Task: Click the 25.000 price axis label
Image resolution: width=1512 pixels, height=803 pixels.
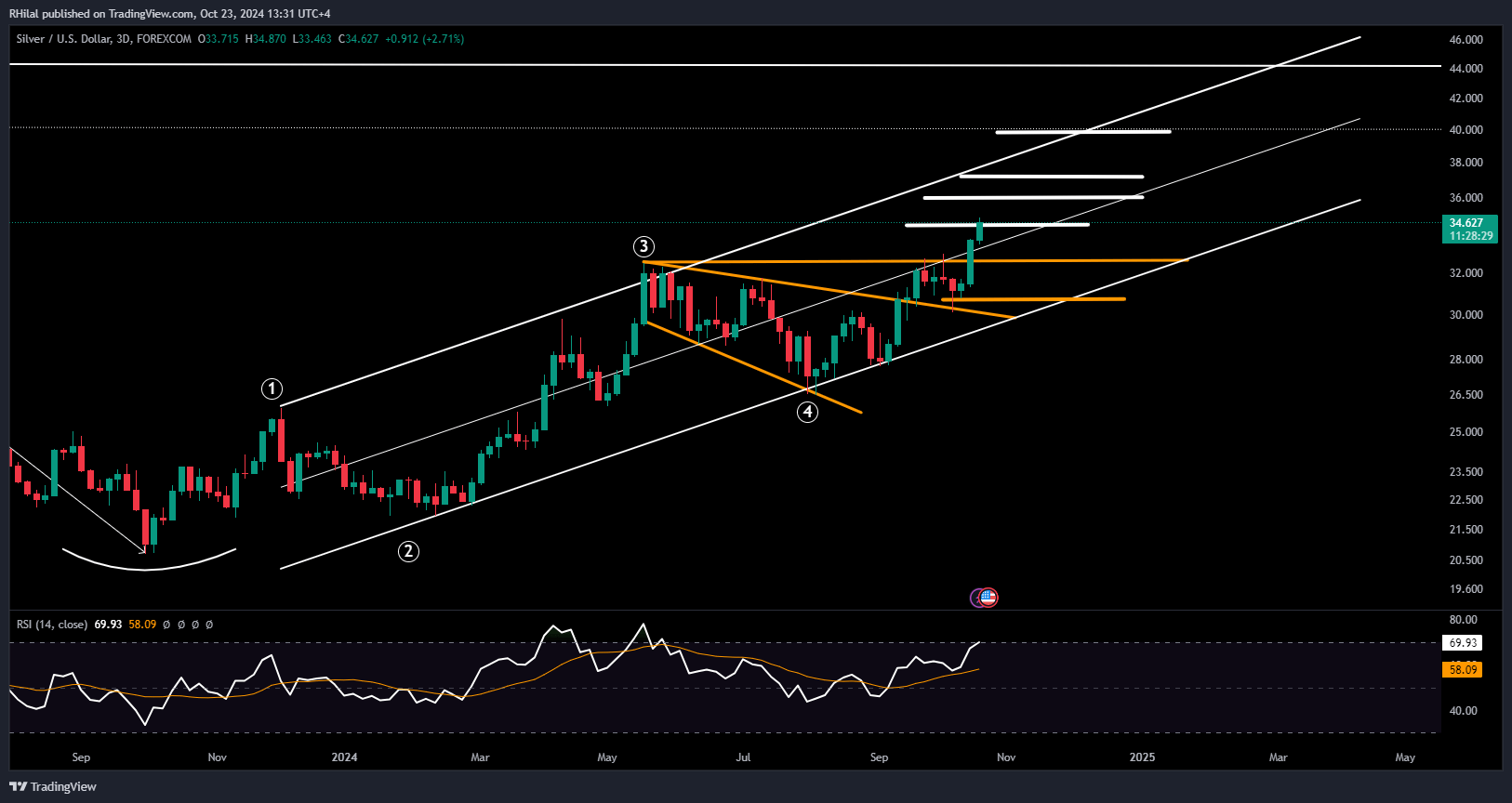Action: click(x=1466, y=432)
